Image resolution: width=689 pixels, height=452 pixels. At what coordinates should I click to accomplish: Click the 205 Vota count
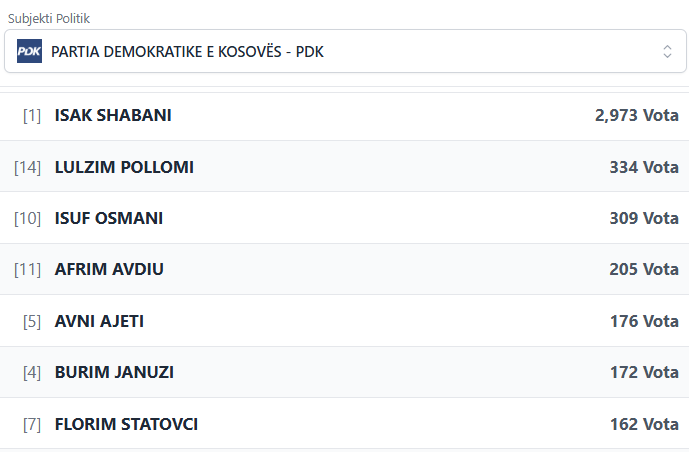pos(643,269)
